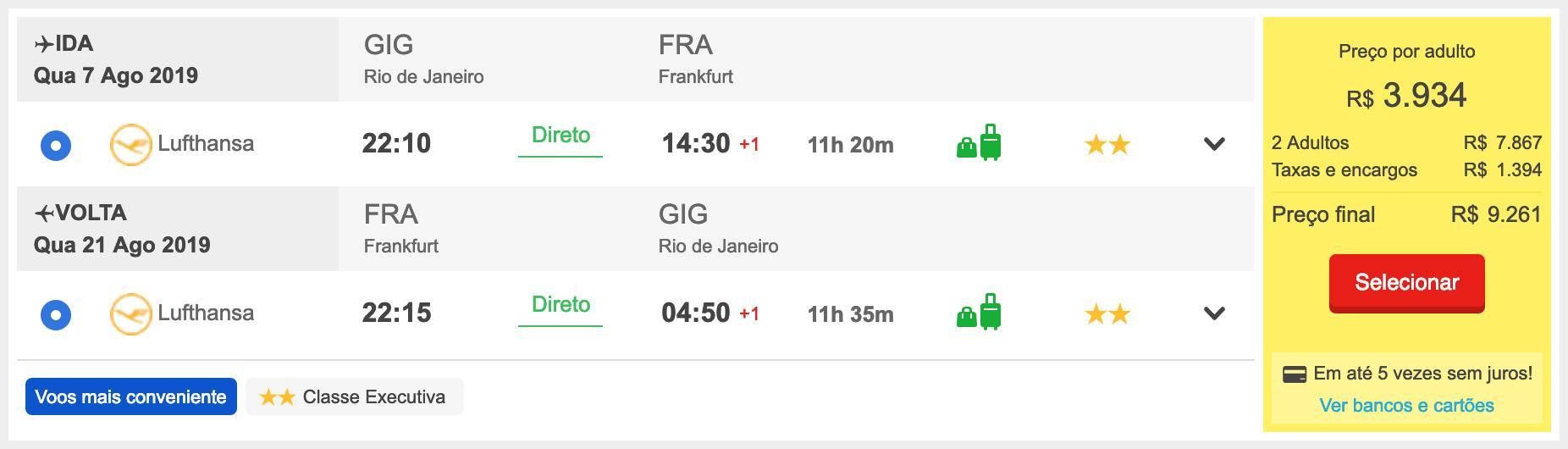This screenshot has width=1568, height=449.
Task: Expand outbound flight details chevron
Action: tap(1214, 144)
